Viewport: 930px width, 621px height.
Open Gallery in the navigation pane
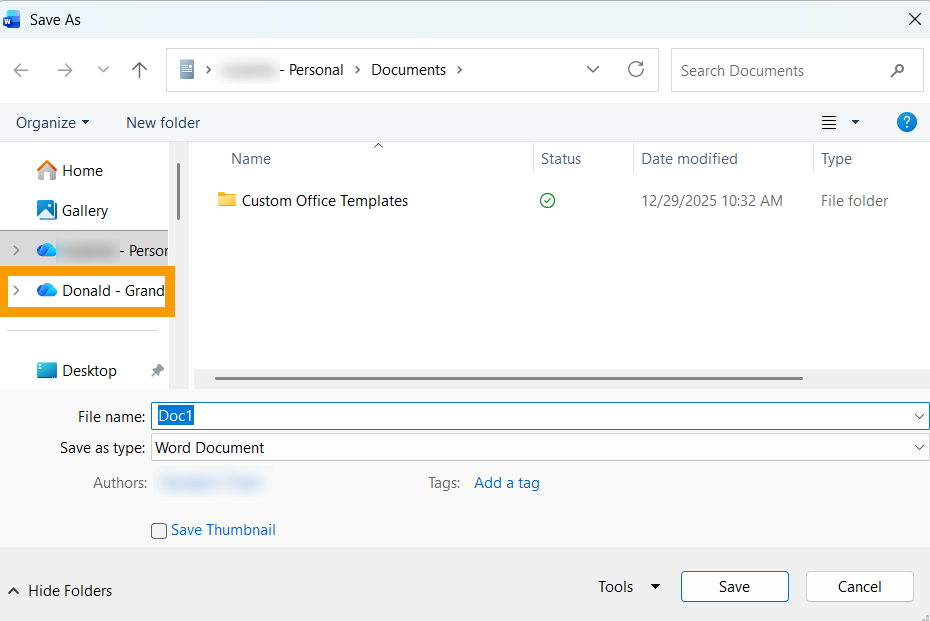84,211
